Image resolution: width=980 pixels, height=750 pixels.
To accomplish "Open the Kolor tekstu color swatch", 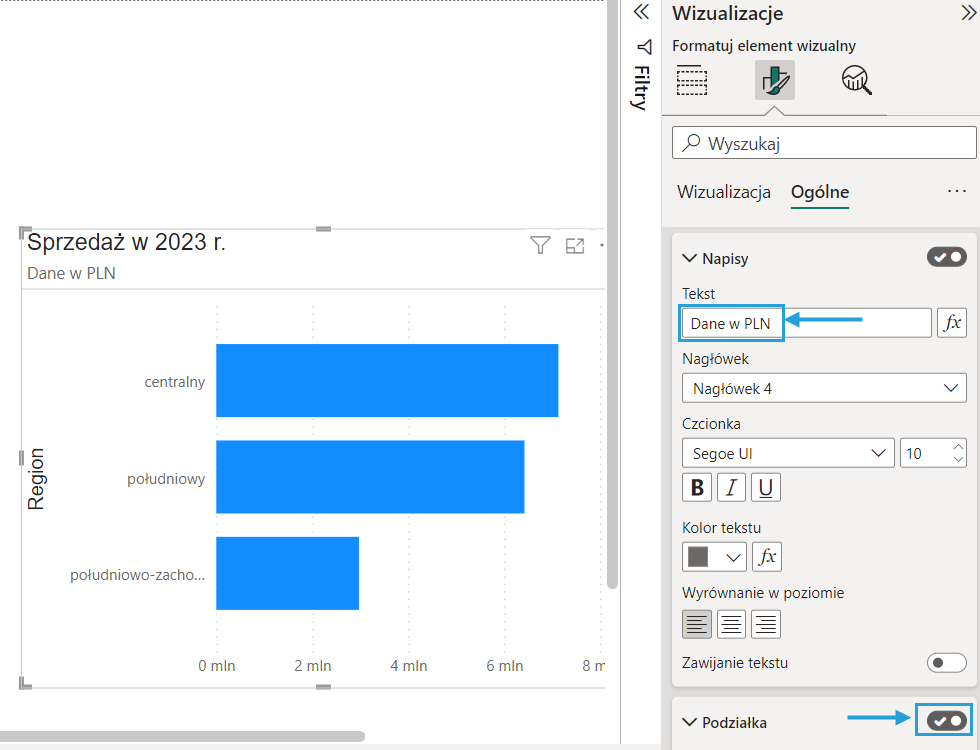I will point(714,556).
